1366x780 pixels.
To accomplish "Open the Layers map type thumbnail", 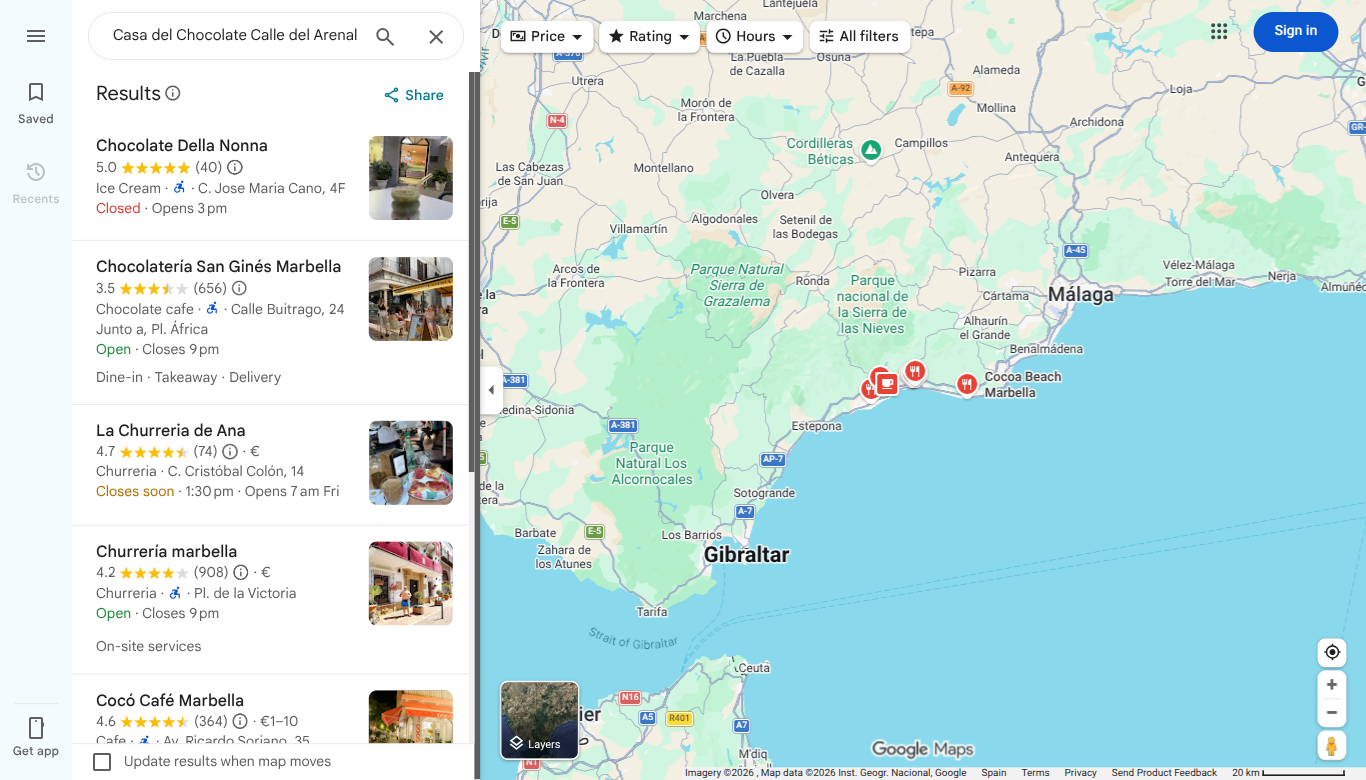I will (x=540, y=720).
